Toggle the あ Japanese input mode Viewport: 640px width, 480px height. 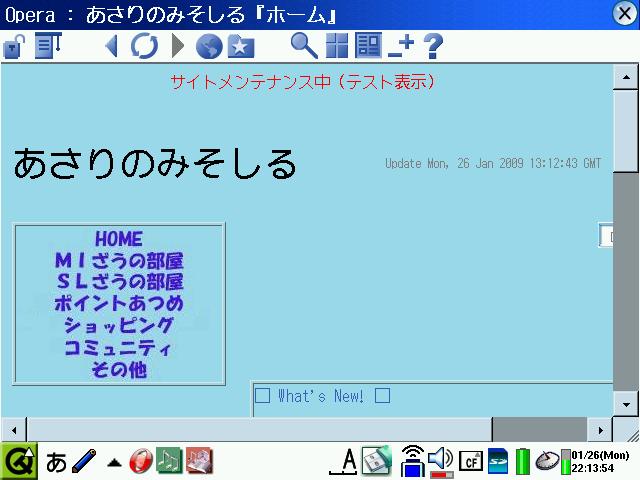[56, 462]
